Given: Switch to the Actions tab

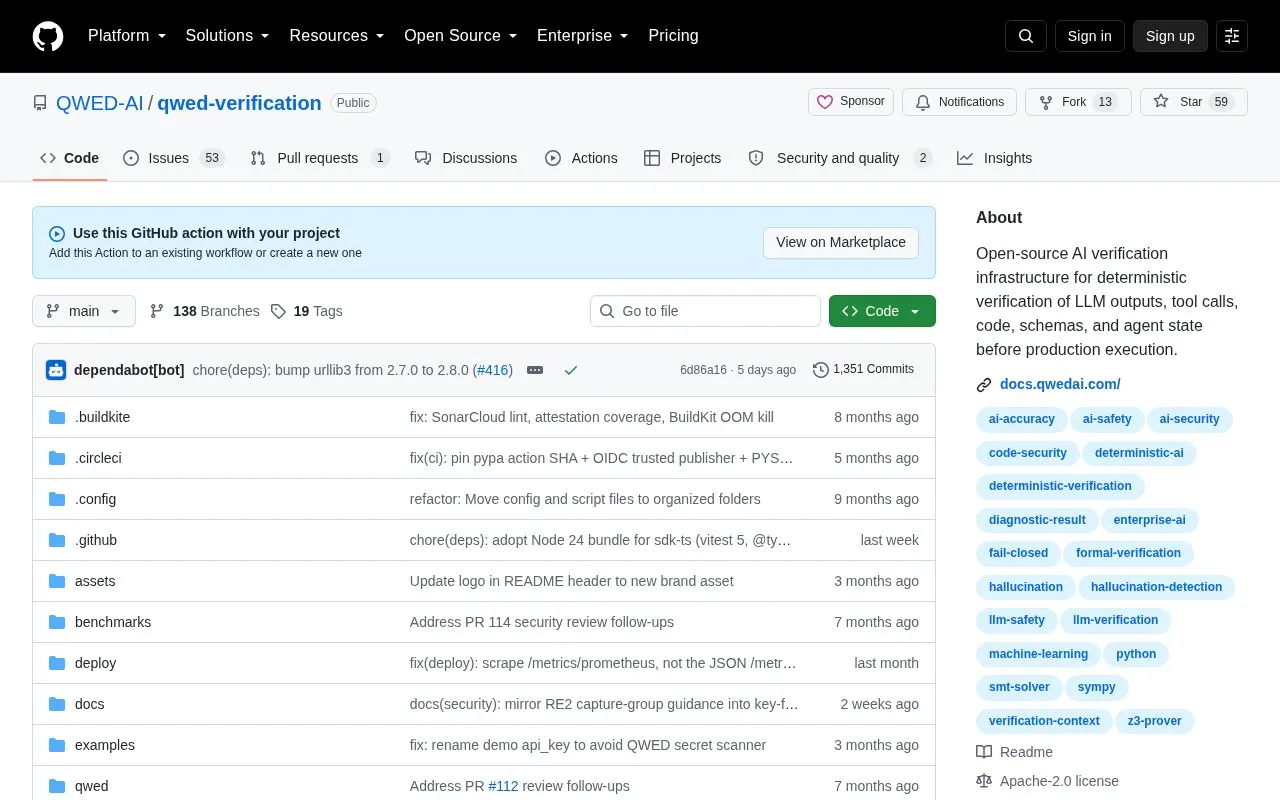Looking at the screenshot, I should pyautogui.click(x=581, y=158).
